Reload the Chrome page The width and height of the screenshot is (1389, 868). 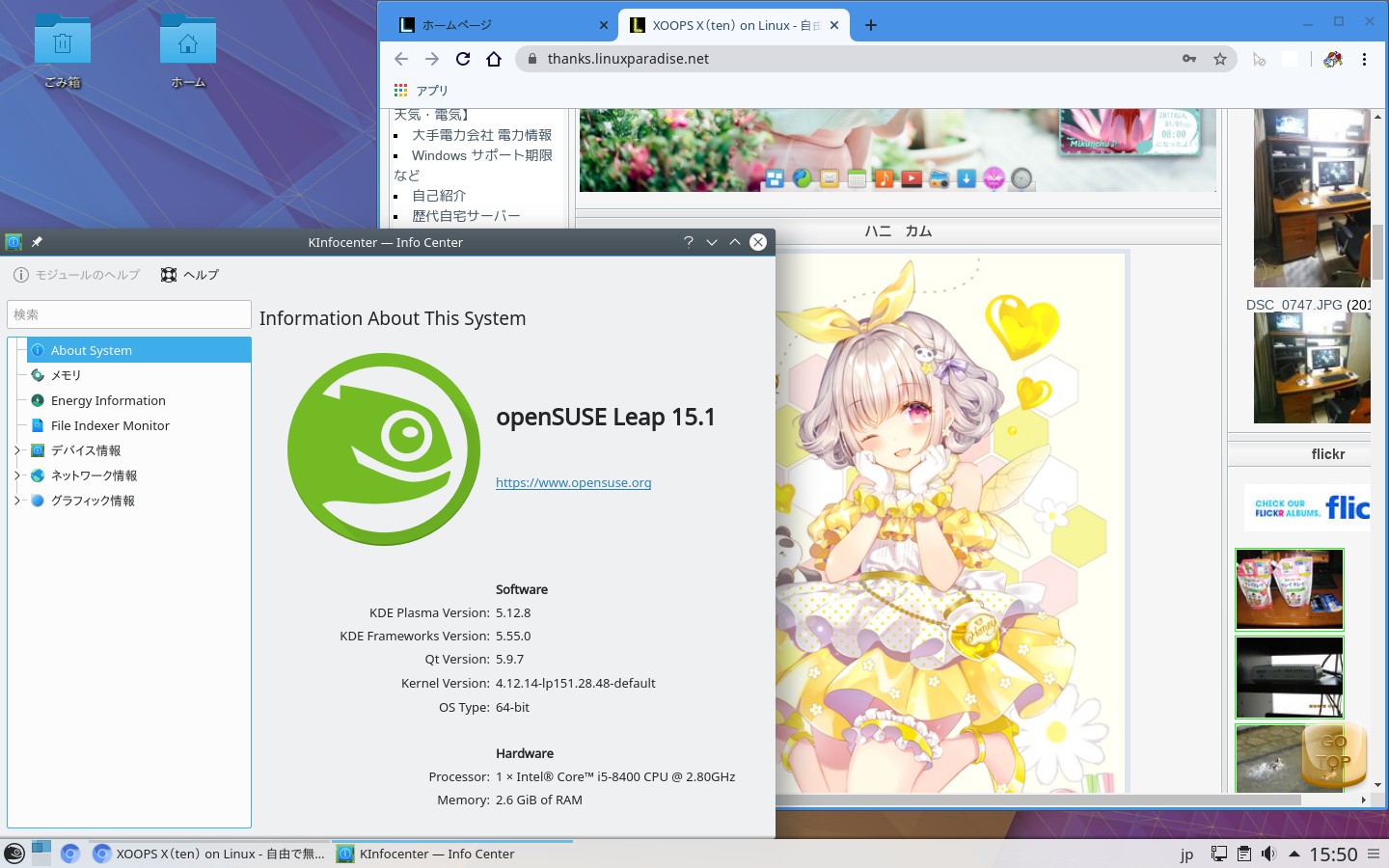click(x=463, y=59)
